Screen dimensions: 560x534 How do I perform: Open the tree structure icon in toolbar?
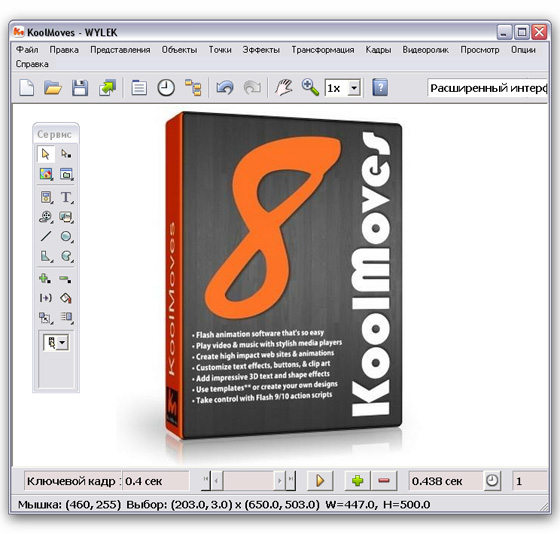193,88
